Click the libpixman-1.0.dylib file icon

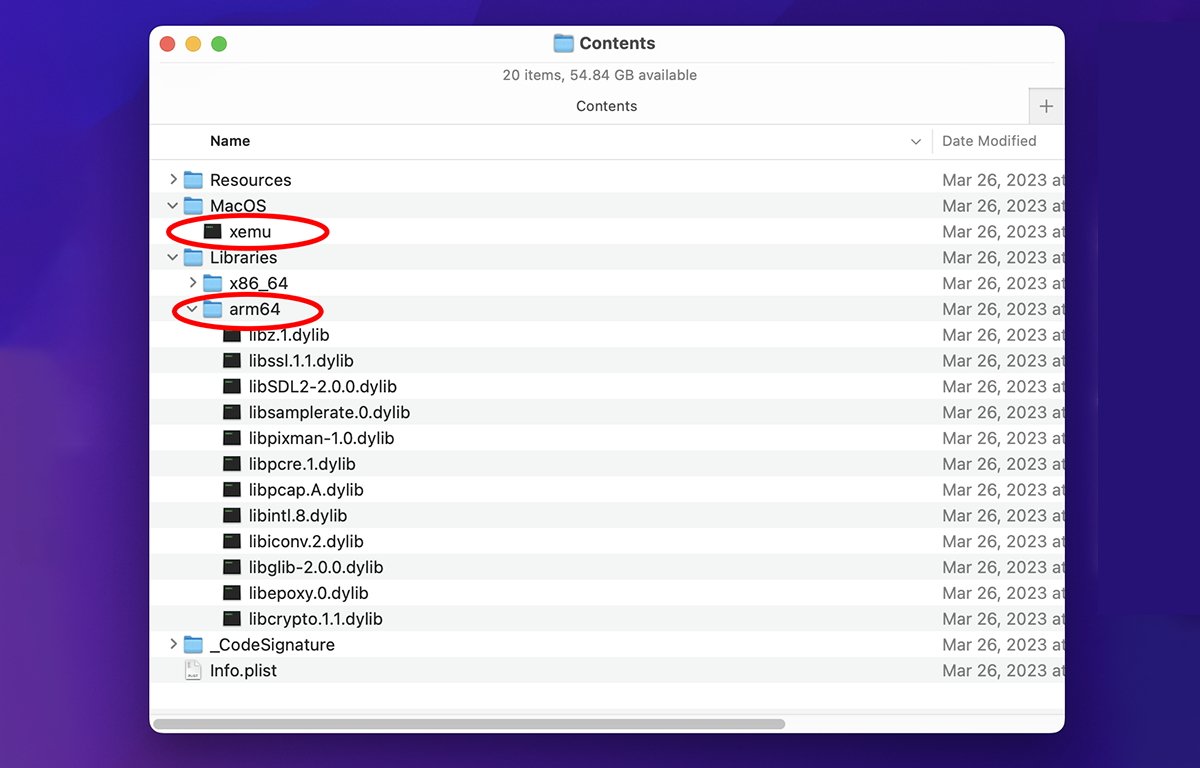(x=232, y=438)
